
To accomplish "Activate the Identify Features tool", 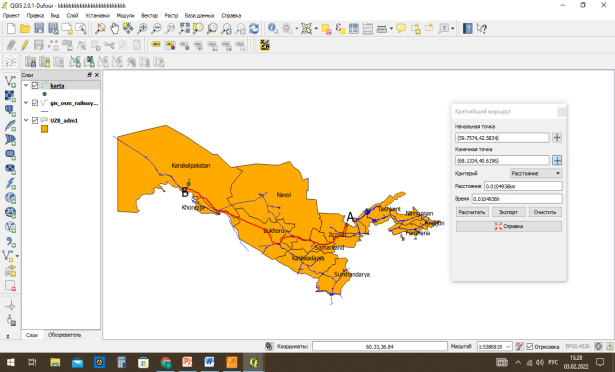I will [x=273, y=28].
